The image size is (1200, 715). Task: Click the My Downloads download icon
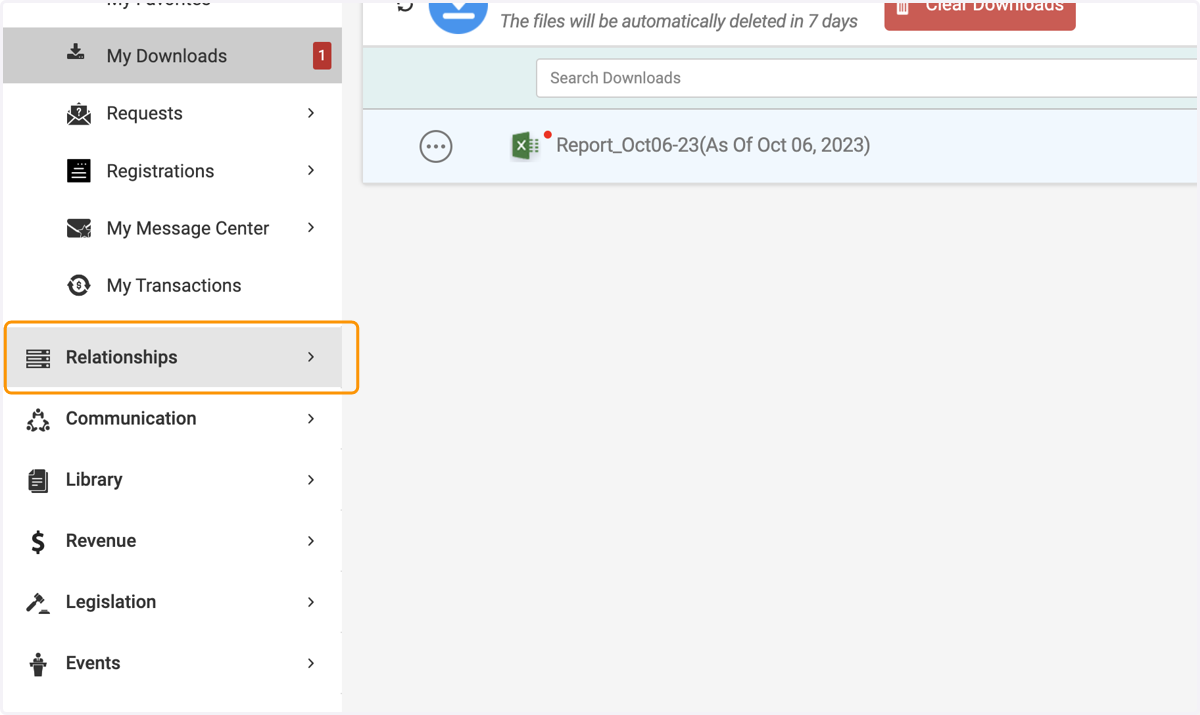pos(76,53)
